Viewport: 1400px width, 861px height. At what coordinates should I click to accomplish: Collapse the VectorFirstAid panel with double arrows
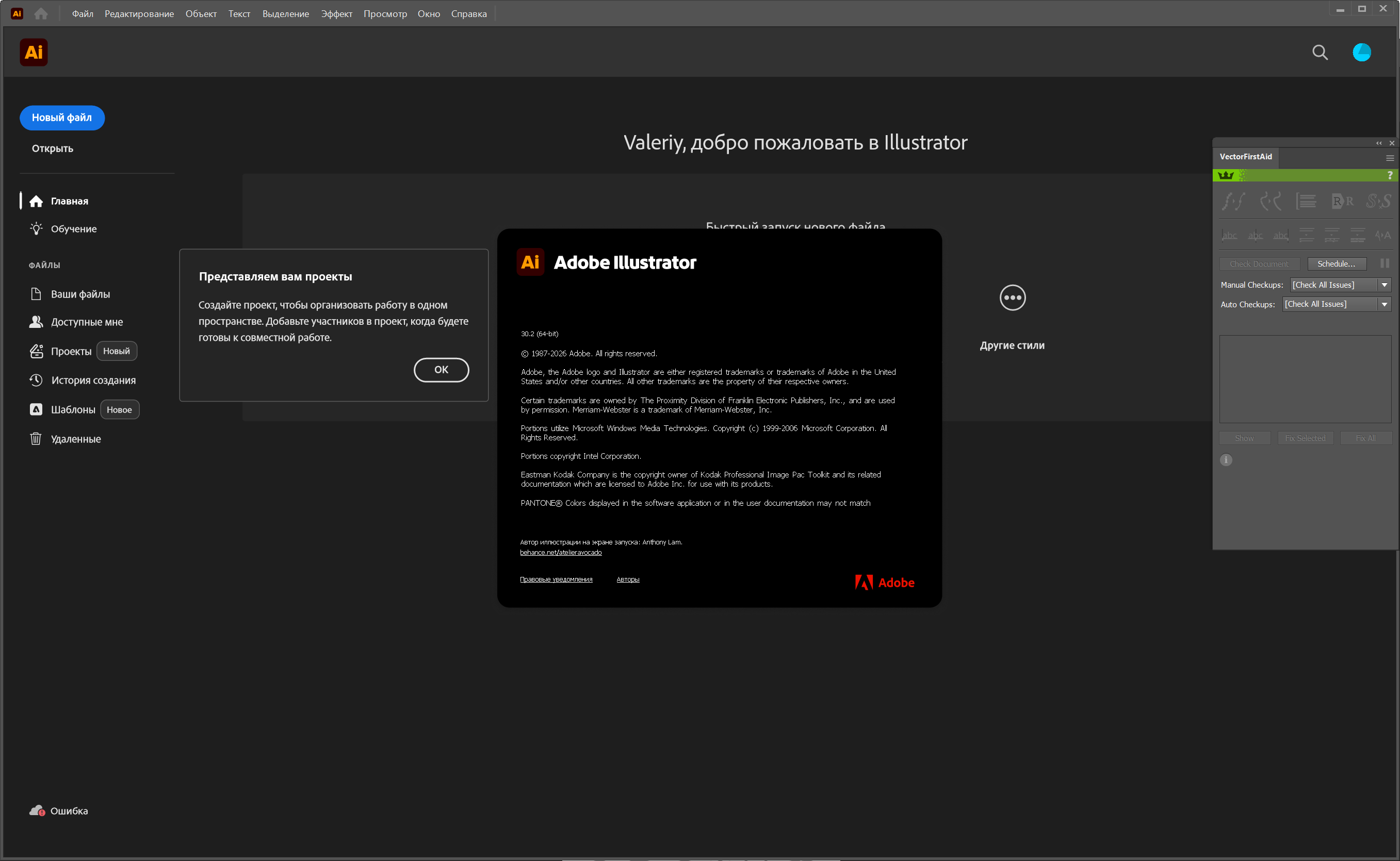[x=1379, y=143]
